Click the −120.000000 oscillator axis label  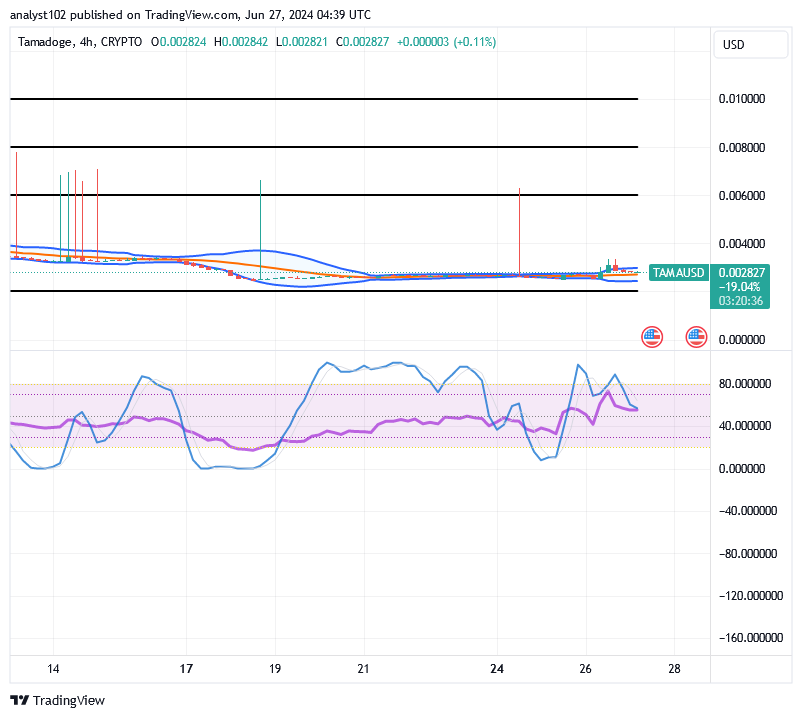tap(750, 595)
